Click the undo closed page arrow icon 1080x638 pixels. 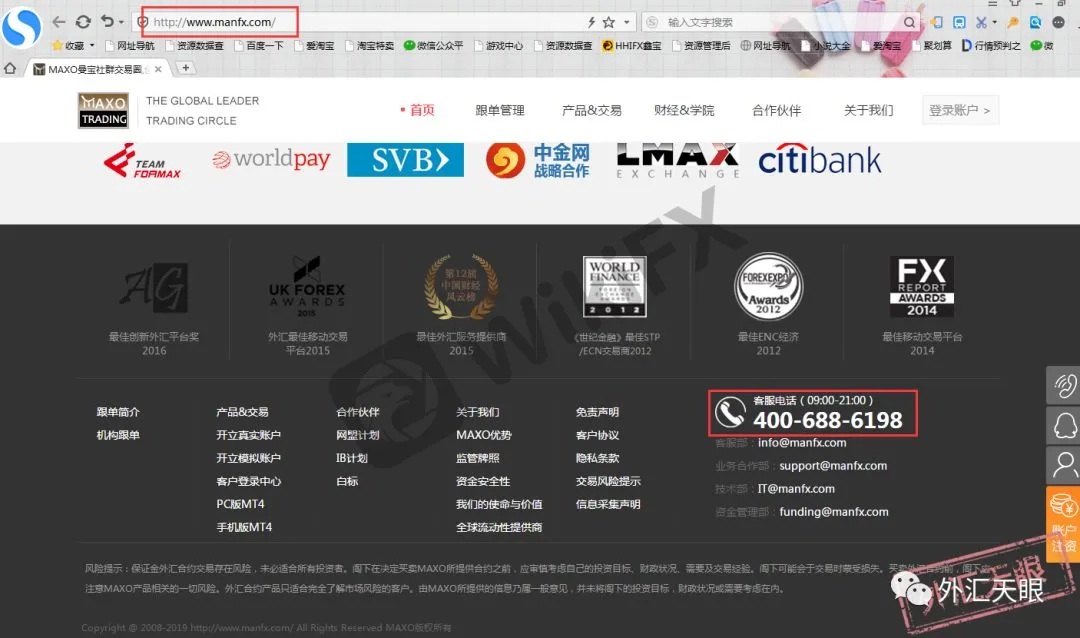(x=107, y=21)
